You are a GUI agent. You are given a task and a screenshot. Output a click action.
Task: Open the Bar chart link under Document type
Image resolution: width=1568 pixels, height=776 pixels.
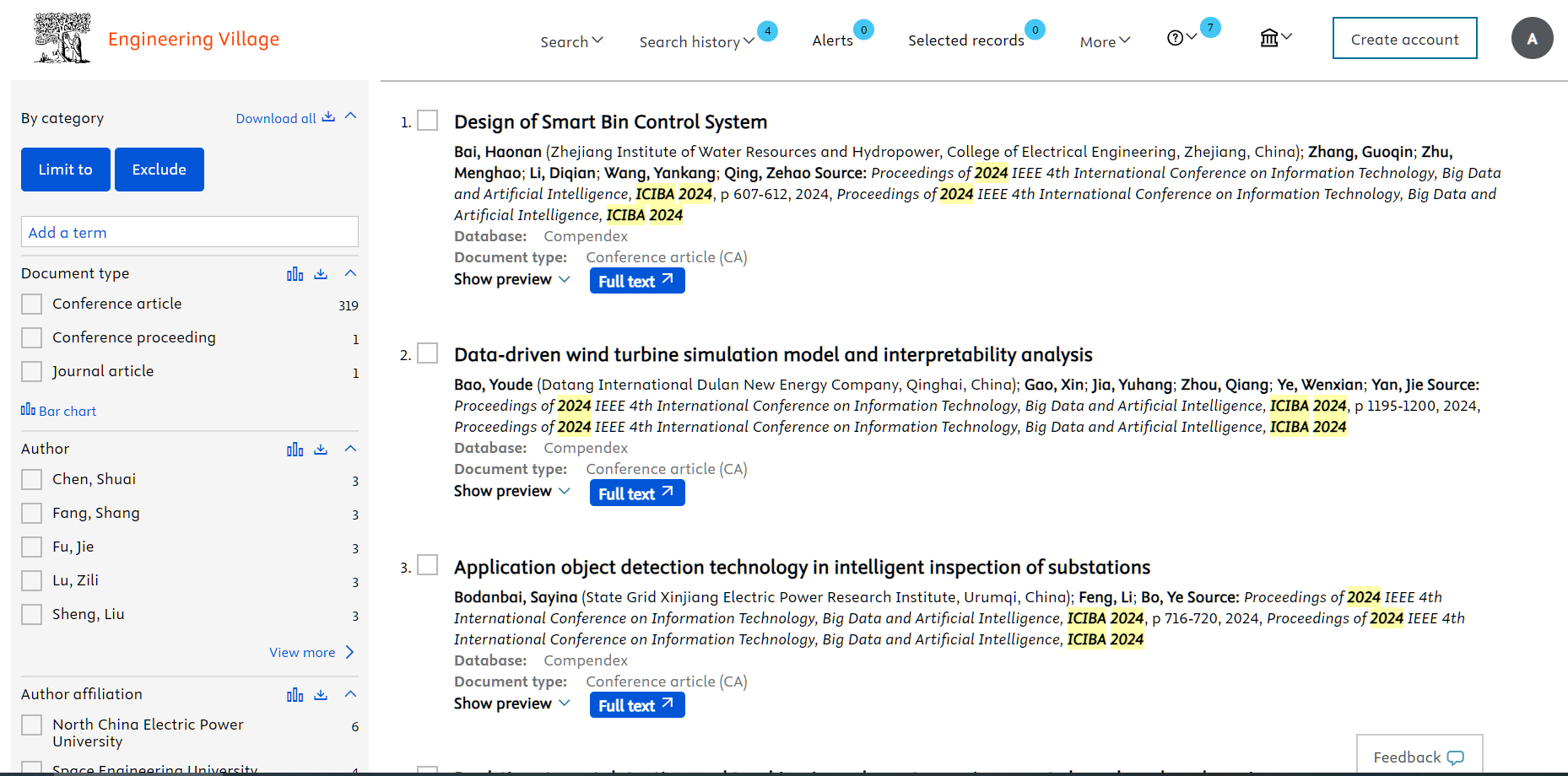59,411
